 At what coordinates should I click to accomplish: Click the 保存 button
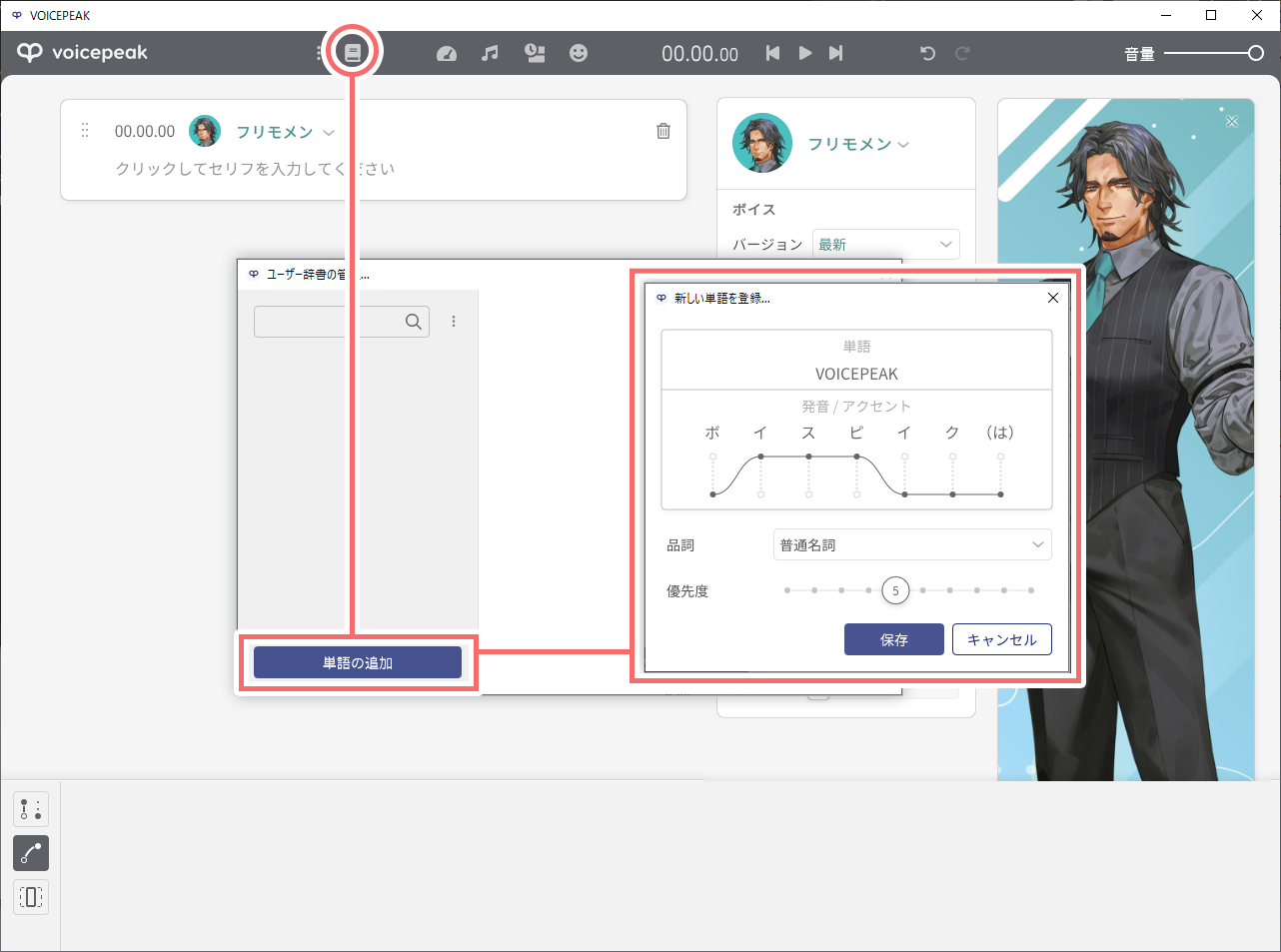point(894,639)
